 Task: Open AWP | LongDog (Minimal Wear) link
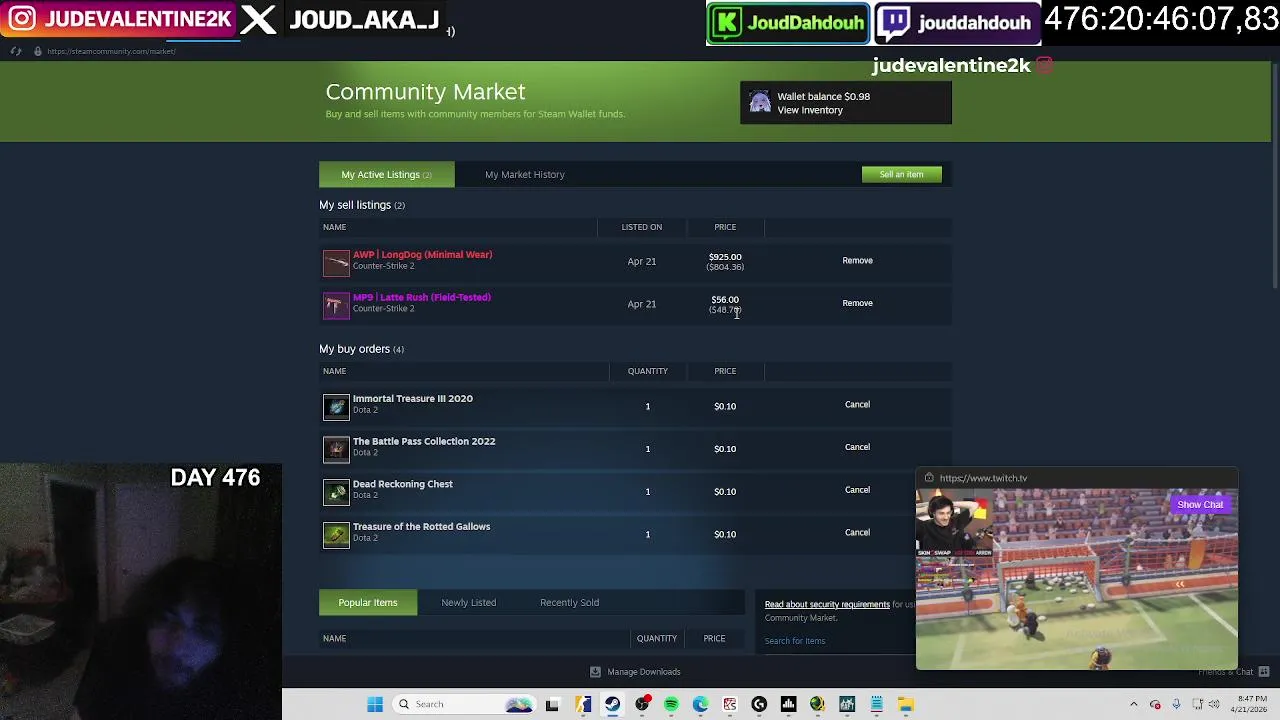tap(422, 255)
